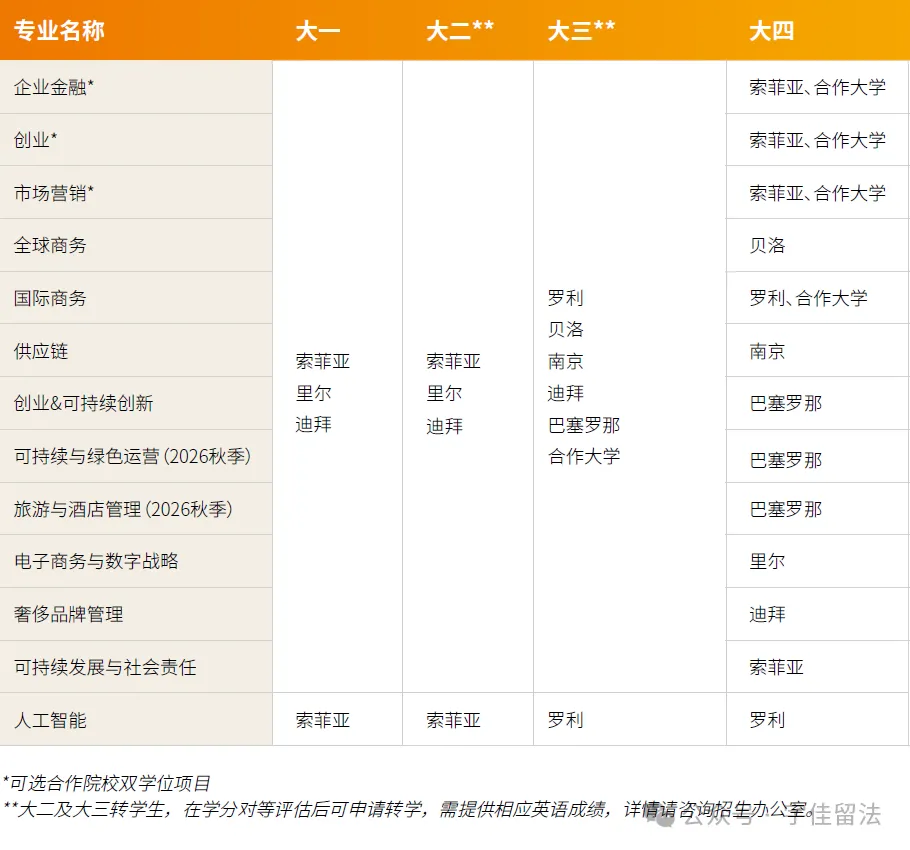The width and height of the screenshot is (910, 850).
Task: Click 迪拜 in the merged 大一 cell
Action: (313, 425)
